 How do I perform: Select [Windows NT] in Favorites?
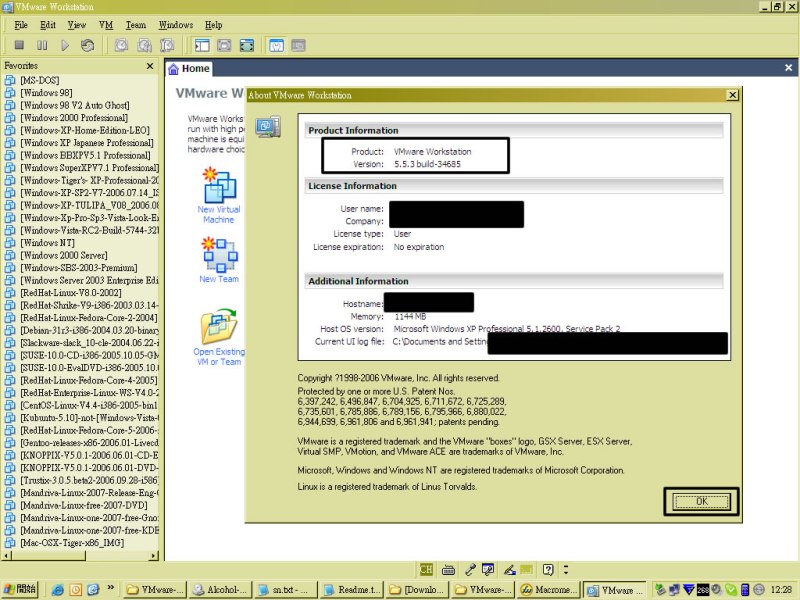47,242
